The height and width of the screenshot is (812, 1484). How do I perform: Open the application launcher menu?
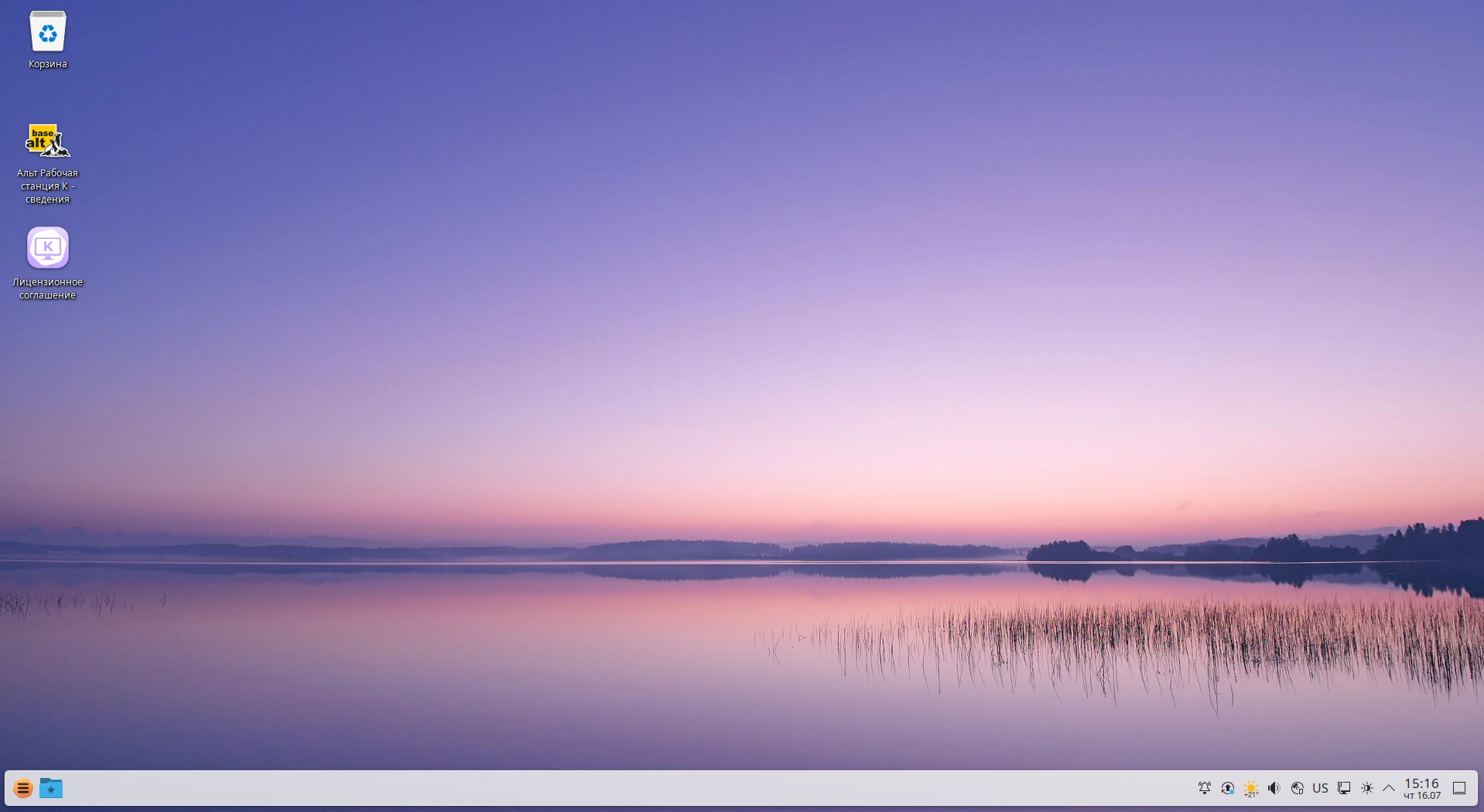[23, 789]
